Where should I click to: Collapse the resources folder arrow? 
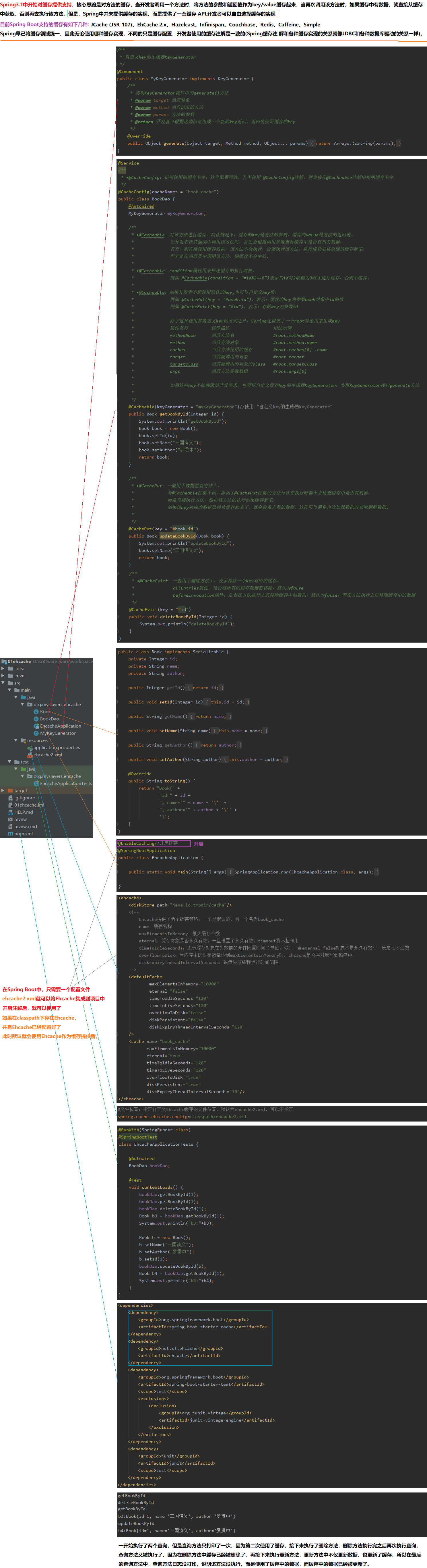click(16, 740)
